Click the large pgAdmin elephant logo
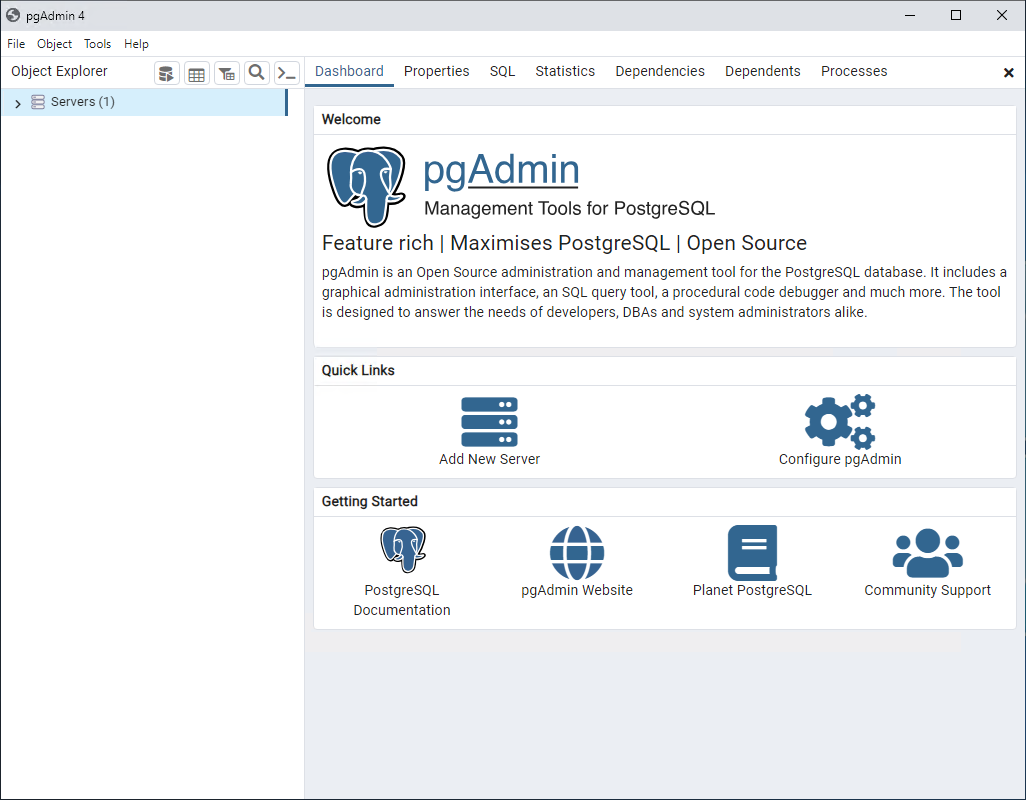The image size is (1026, 800). coord(366,186)
